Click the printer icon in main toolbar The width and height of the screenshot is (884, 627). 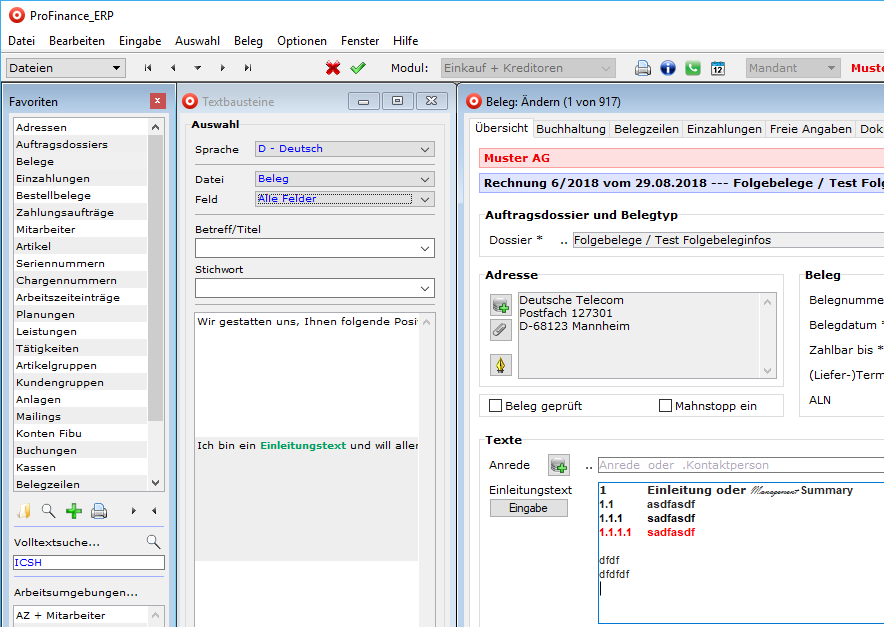pos(643,68)
